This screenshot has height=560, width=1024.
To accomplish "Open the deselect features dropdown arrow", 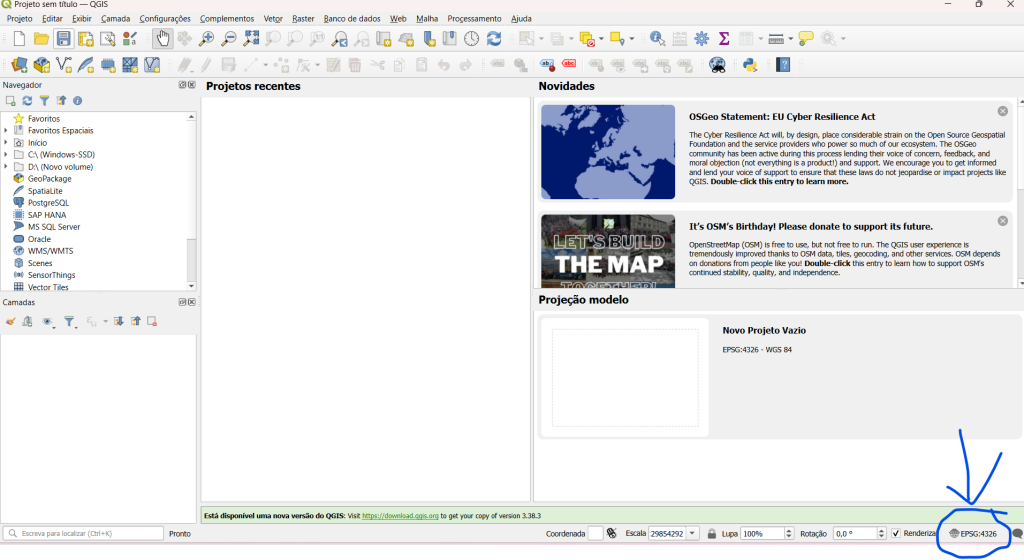I will (x=601, y=39).
